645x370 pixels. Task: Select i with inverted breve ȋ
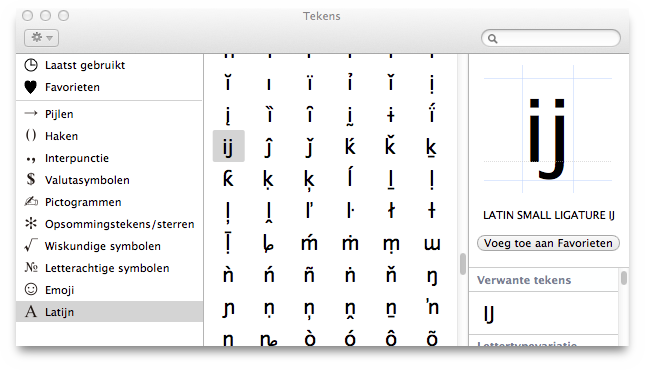point(309,114)
